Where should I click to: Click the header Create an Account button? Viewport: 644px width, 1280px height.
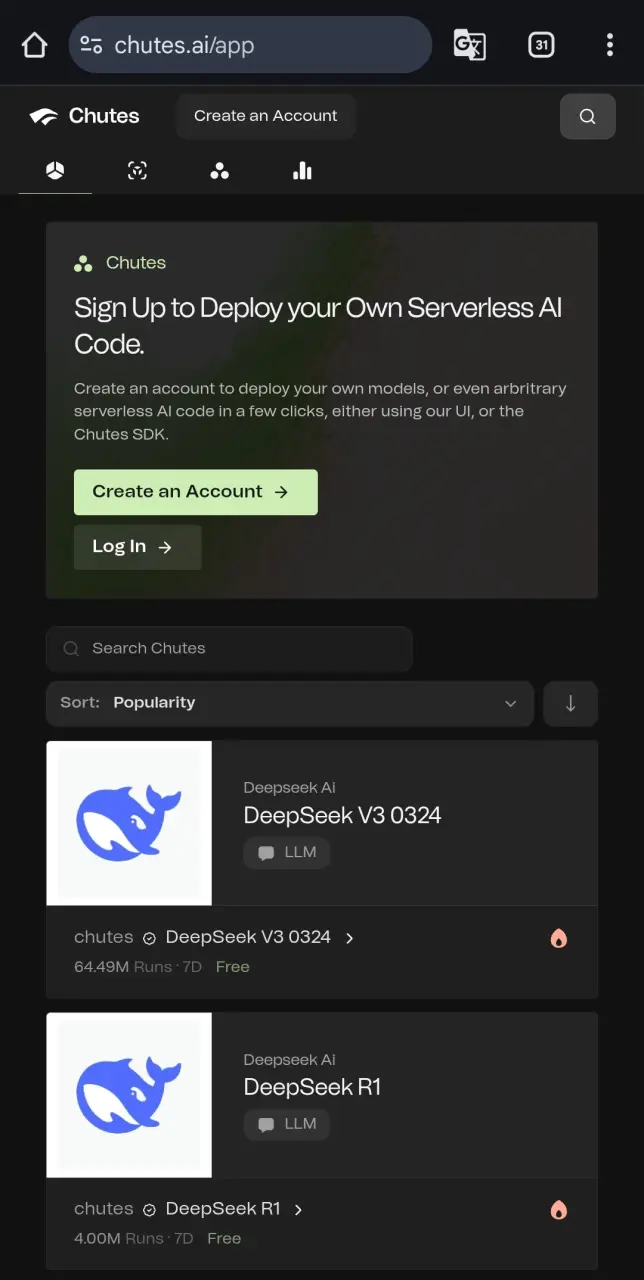pos(266,116)
